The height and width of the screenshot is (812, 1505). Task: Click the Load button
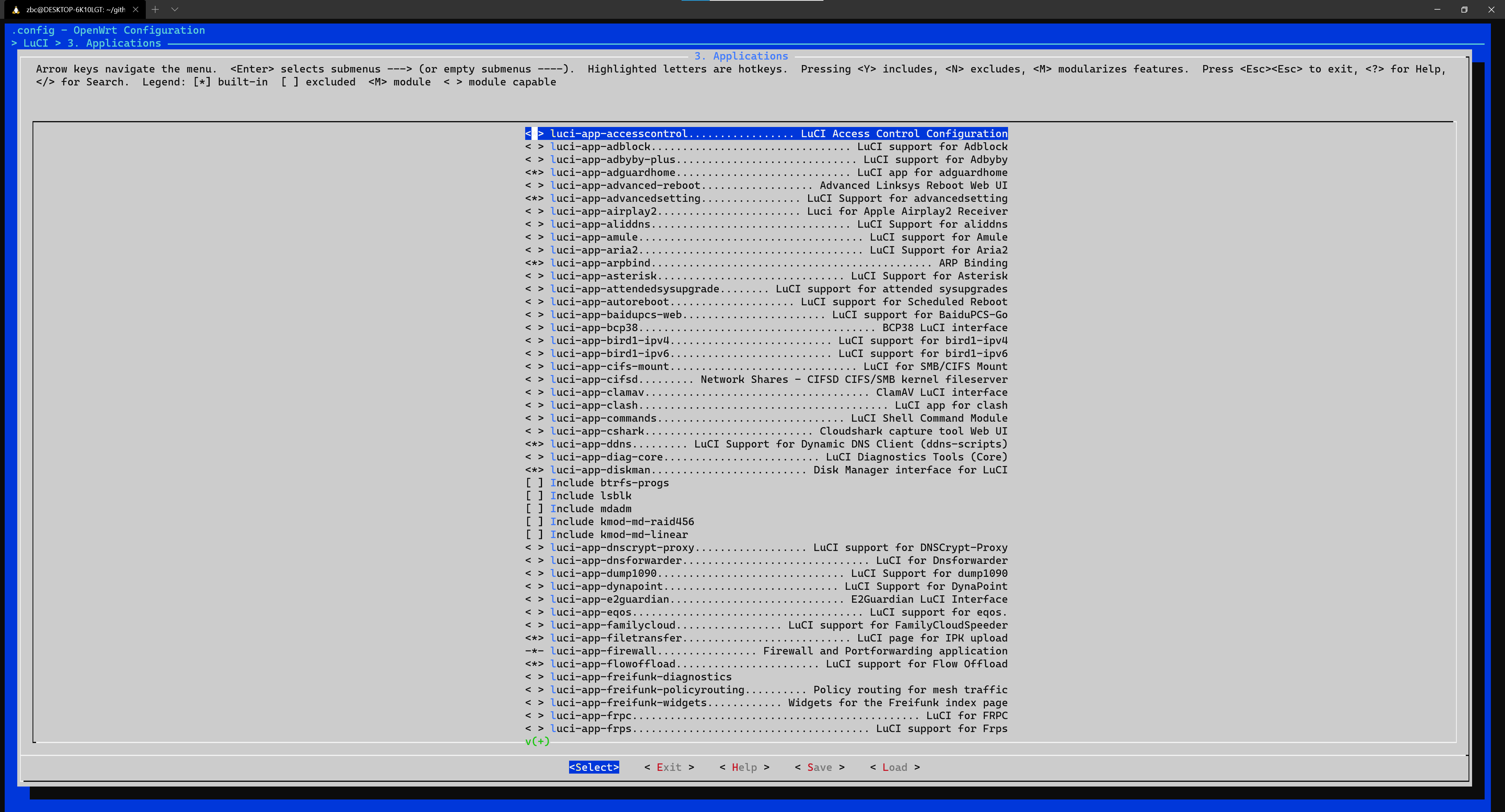pos(894,767)
